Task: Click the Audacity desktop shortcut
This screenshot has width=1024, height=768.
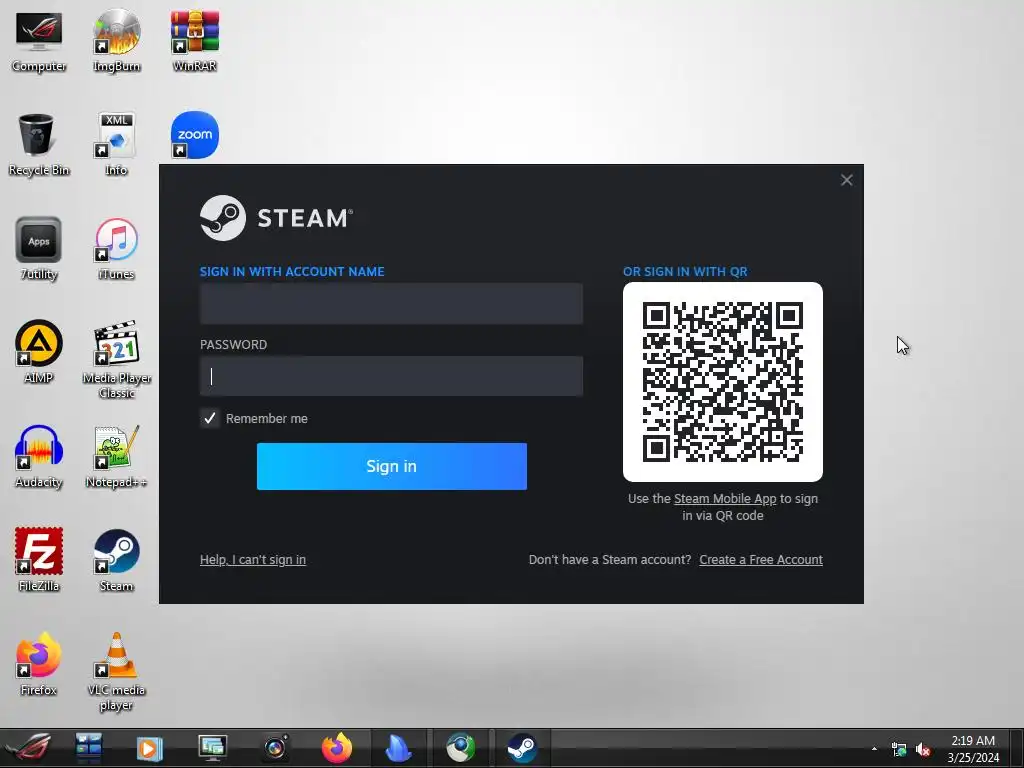Action: (39, 456)
